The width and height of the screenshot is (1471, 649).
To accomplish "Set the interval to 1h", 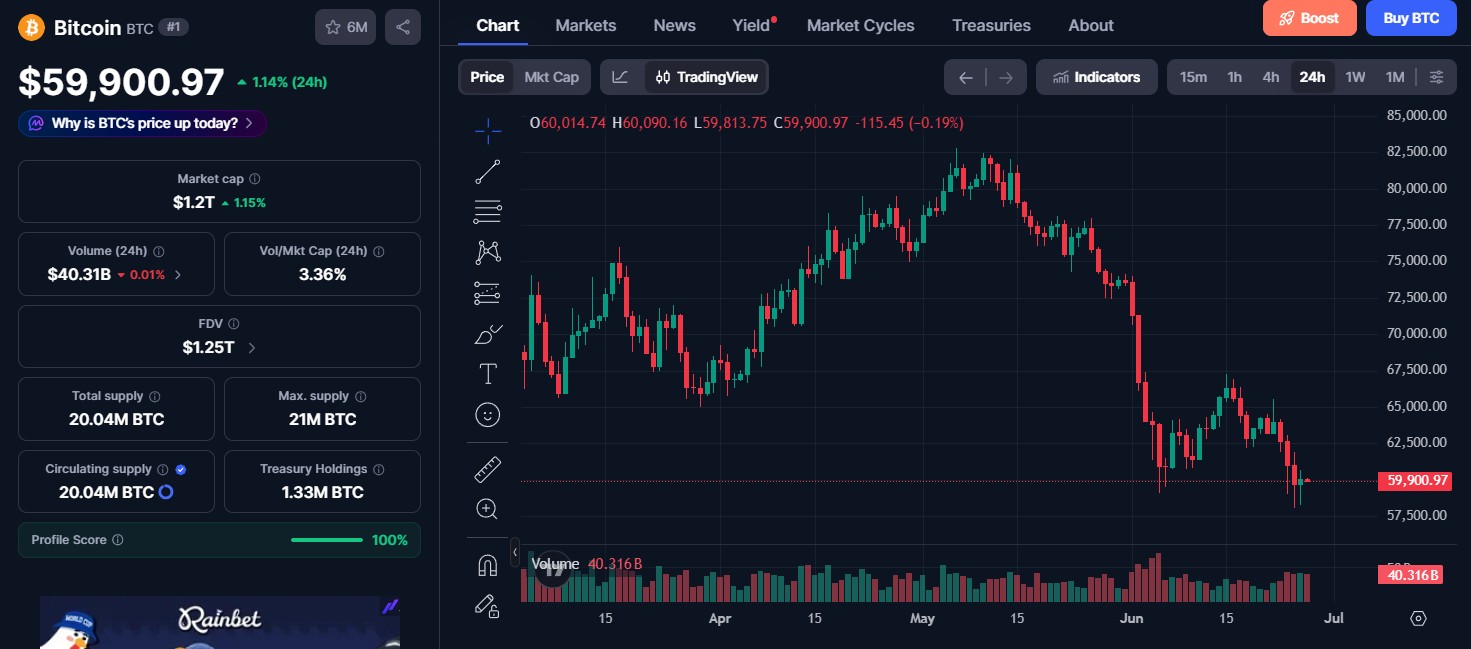I will coord(1234,77).
